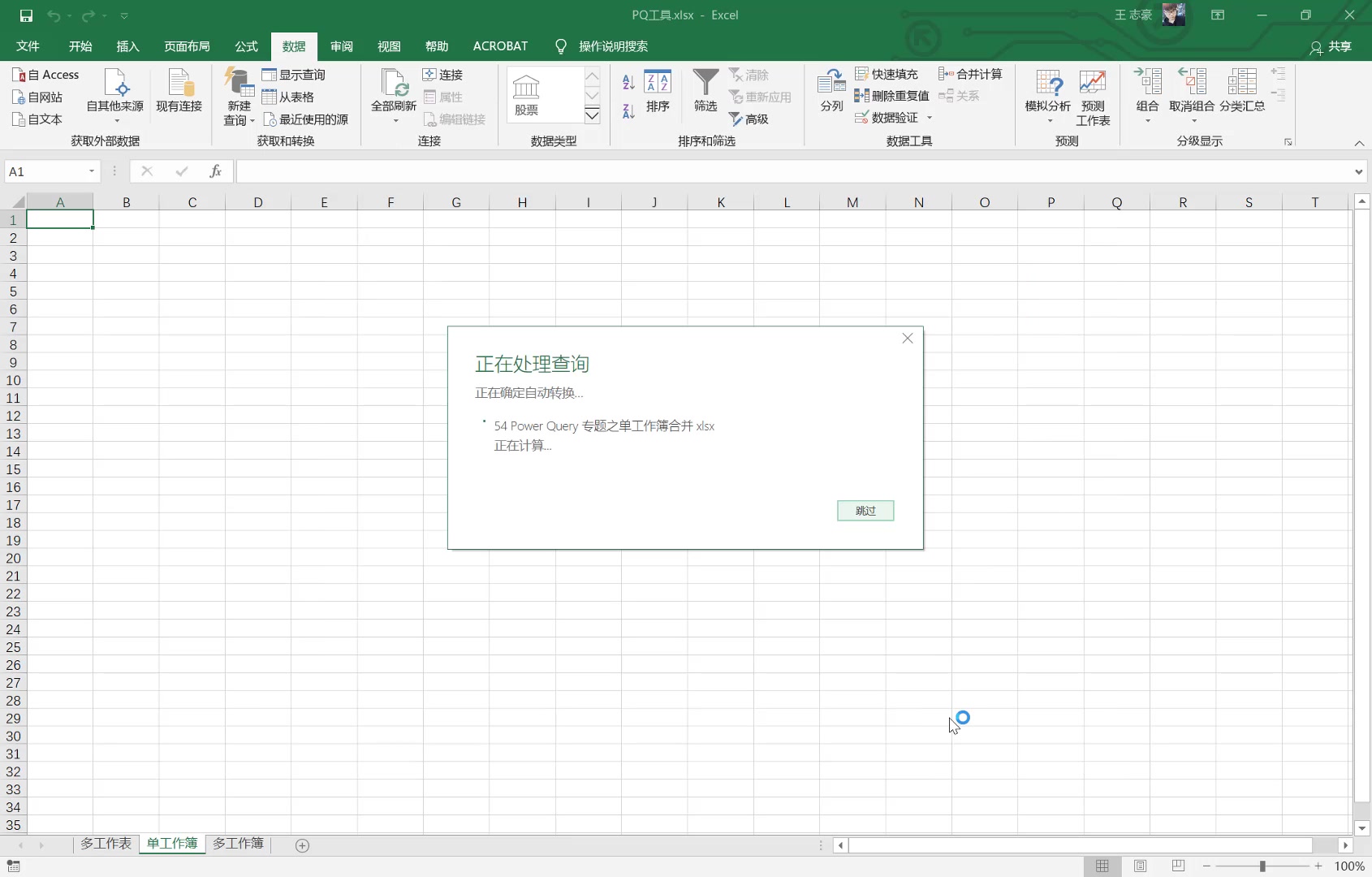Viewport: 1372px width, 877px height.
Task: Click the 添加工作表 (New Sheet) plus
Action: (x=301, y=845)
